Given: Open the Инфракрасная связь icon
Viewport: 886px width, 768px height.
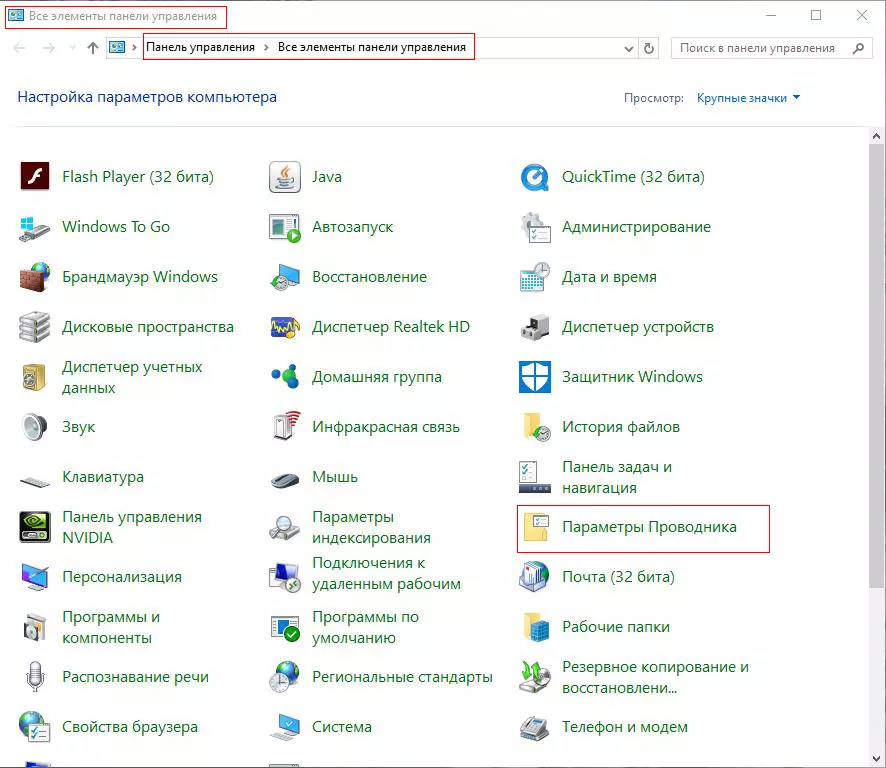Looking at the screenshot, I should [285, 427].
